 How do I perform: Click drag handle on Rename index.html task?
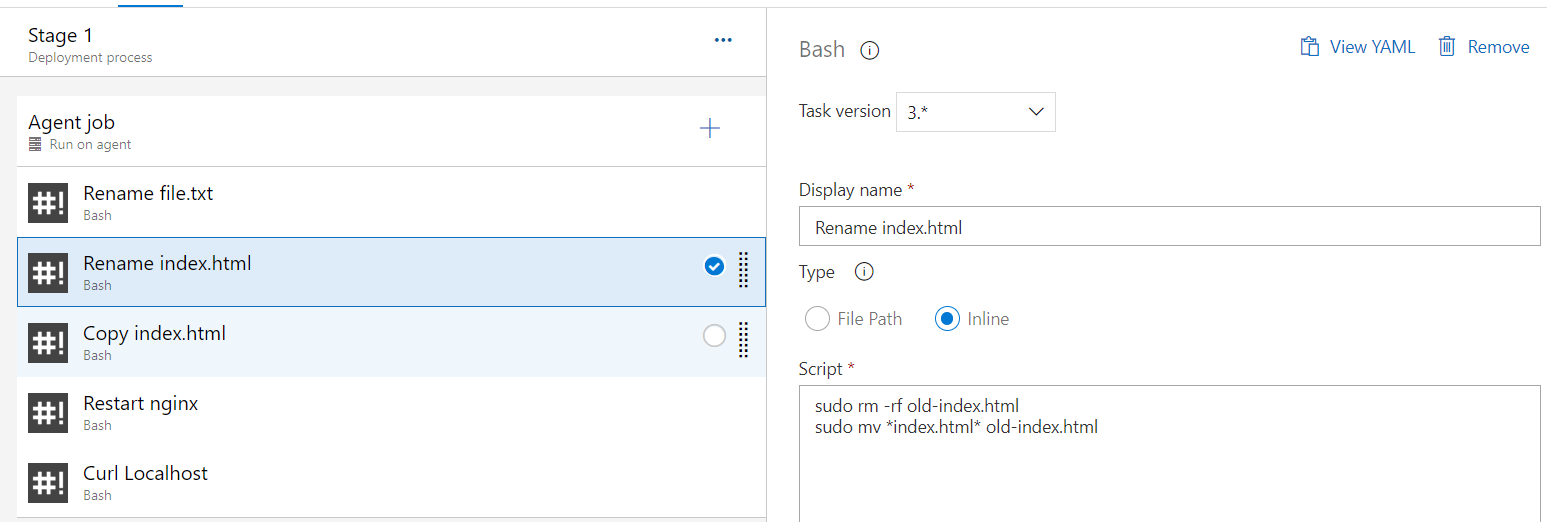click(x=743, y=269)
